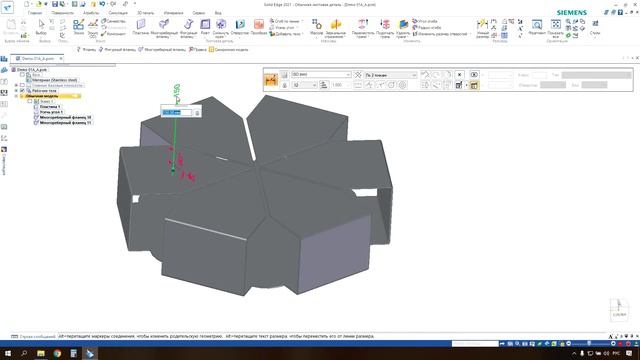Collapse the Обычное моделирование tree node
The width and height of the screenshot is (640, 360).
(16, 96)
